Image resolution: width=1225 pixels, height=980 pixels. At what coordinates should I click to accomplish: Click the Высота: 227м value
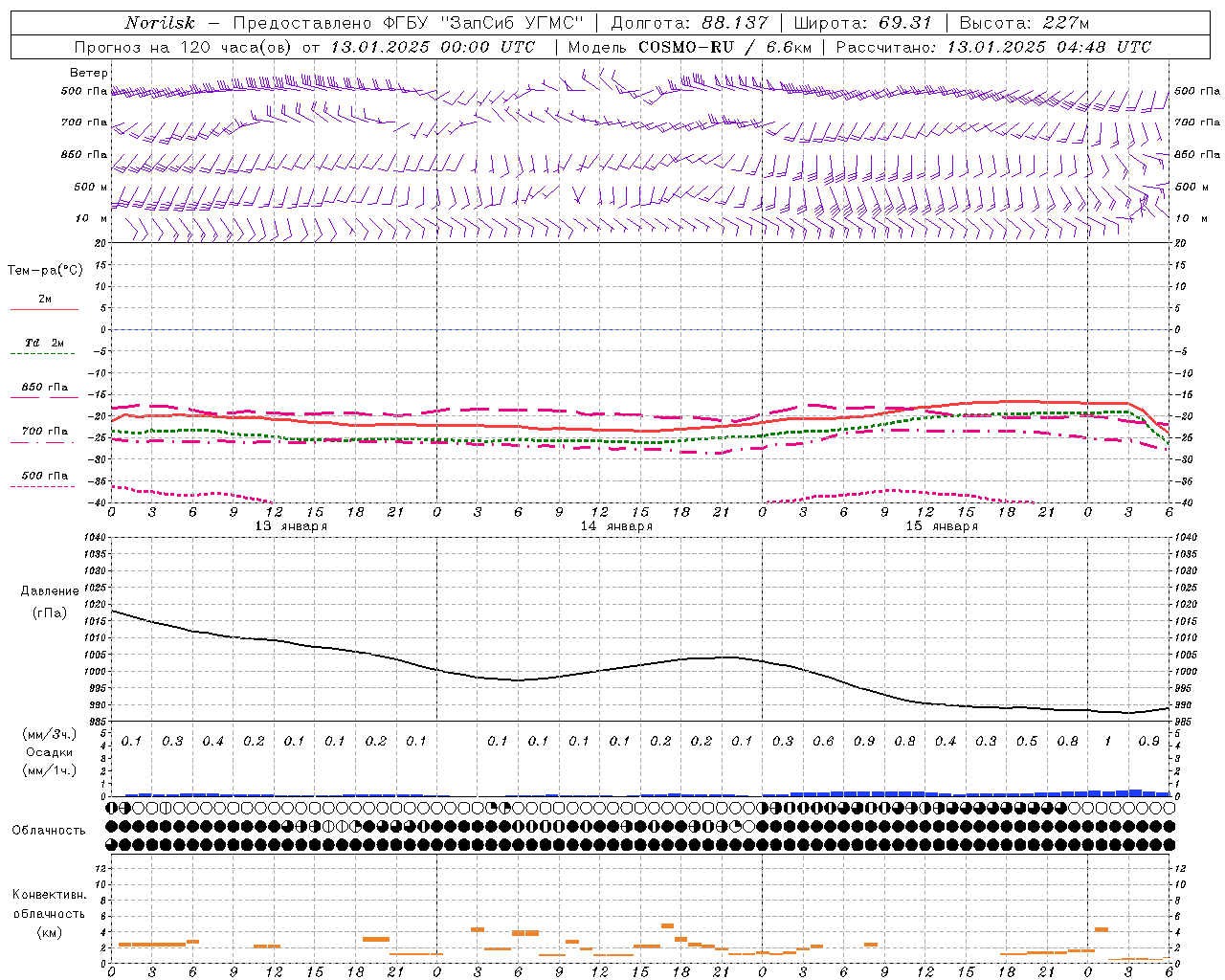tap(1024, 23)
